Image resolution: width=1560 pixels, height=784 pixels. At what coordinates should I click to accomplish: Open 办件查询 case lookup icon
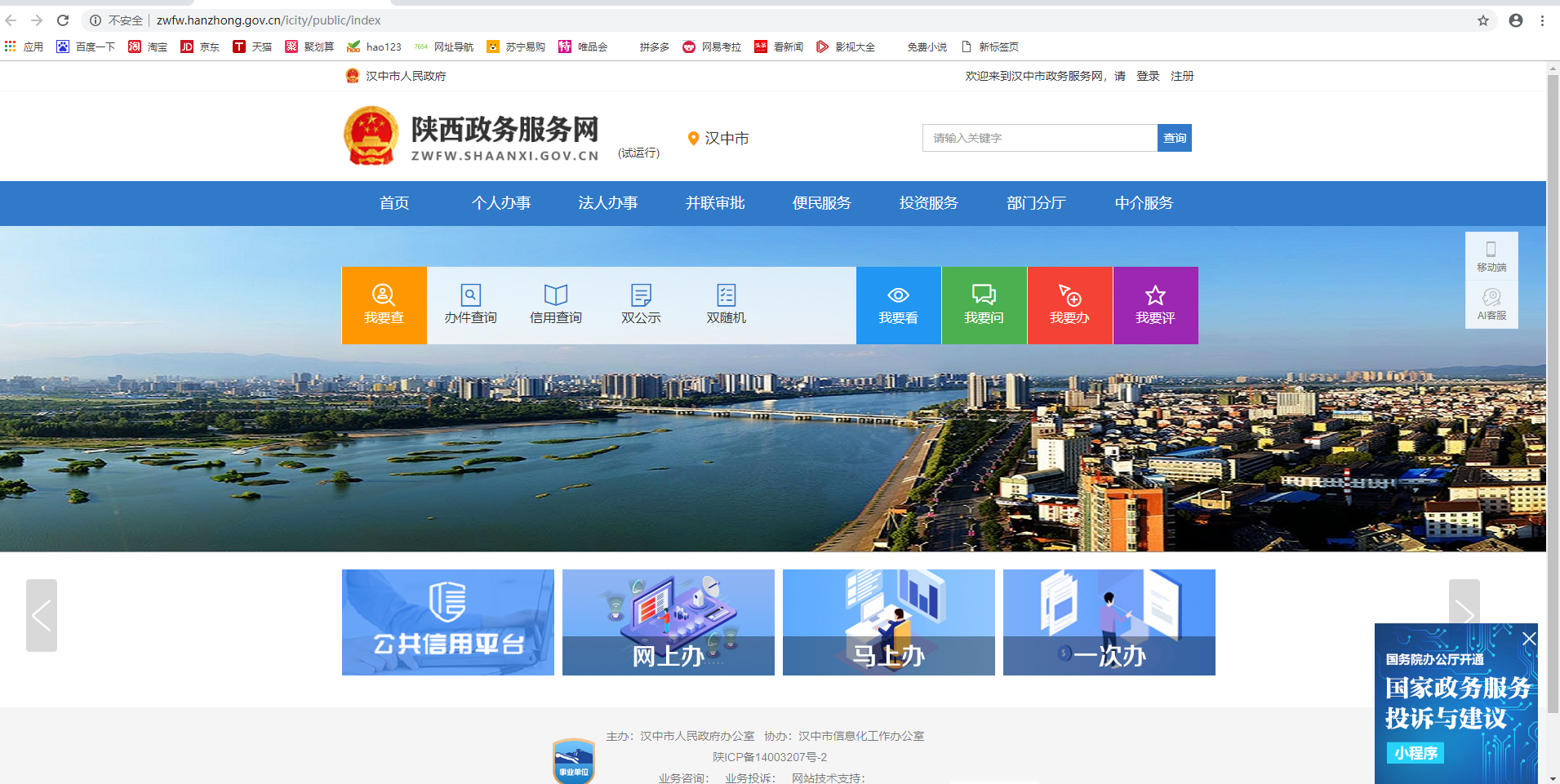pyautogui.click(x=470, y=303)
